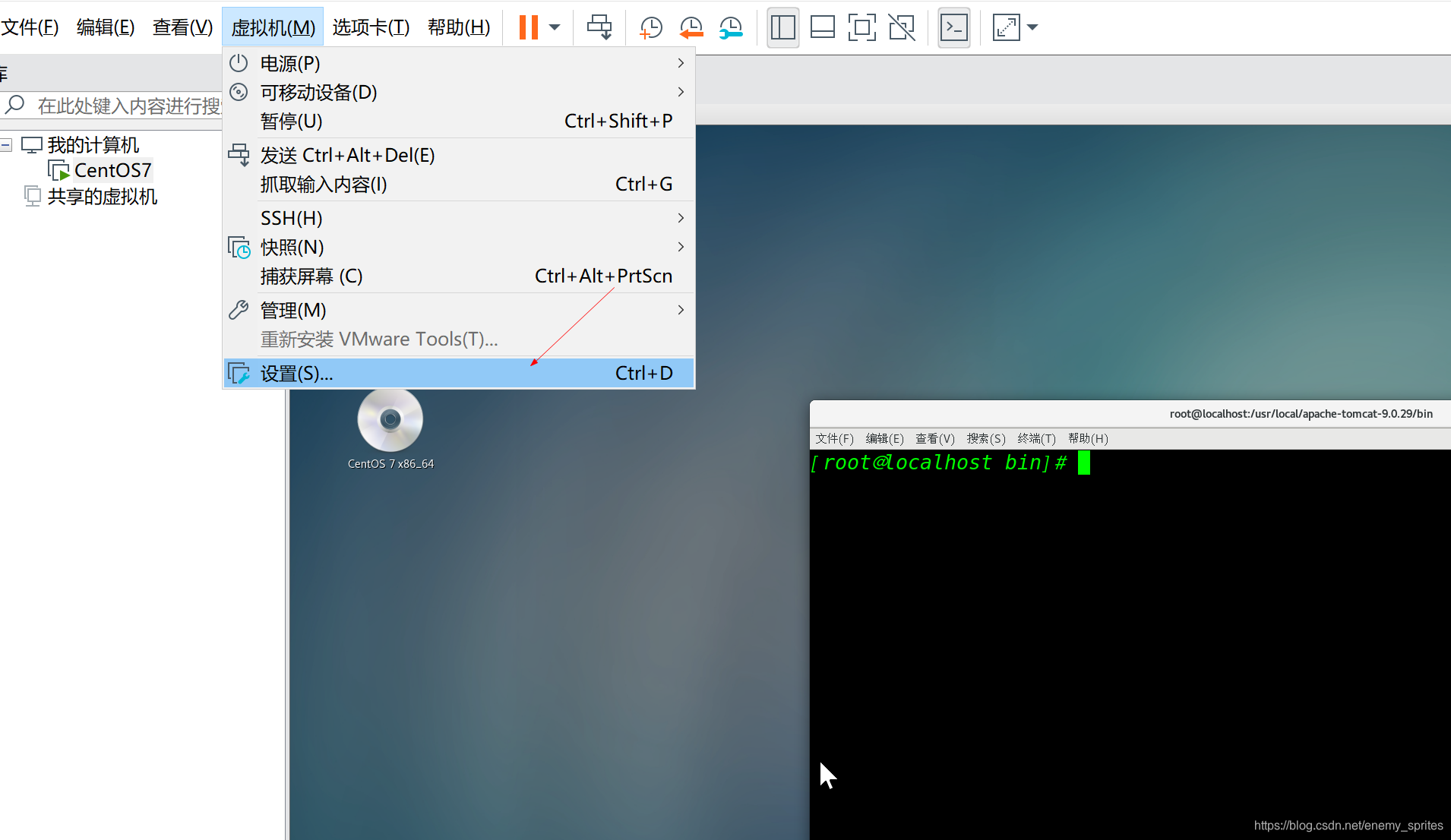Select 暂停(U) menu entry
Screen dimensions: 1451x840
pyautogui.click(x=459, y=121)
